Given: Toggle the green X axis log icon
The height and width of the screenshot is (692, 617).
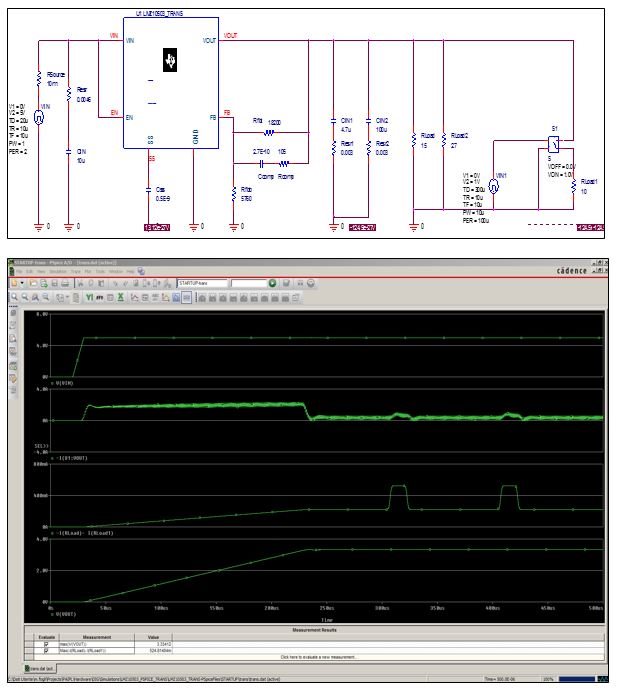Looking at the screenshot, I should point(120,297).
